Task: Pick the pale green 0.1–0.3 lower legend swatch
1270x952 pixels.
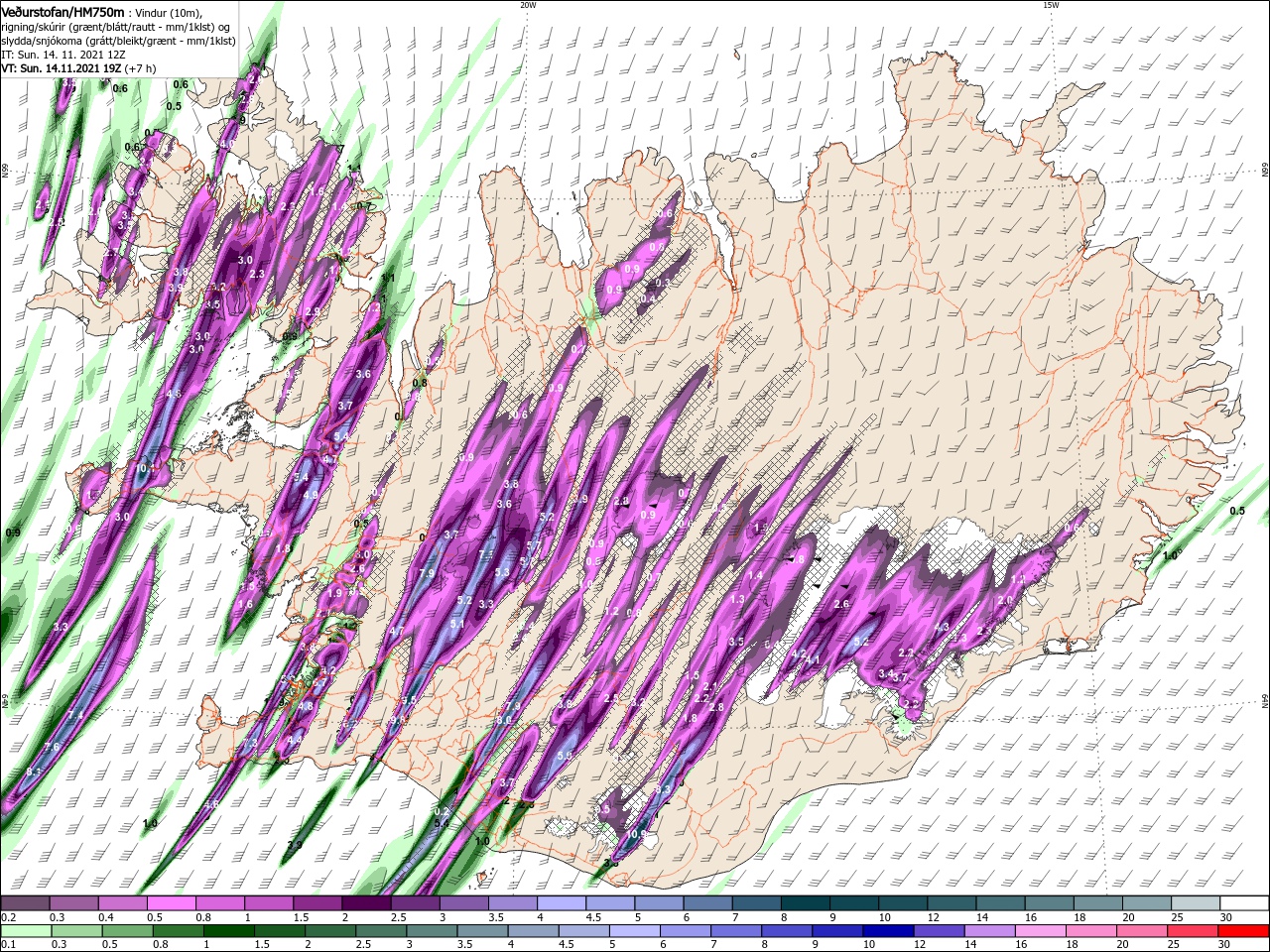Action: coord(26,930)
